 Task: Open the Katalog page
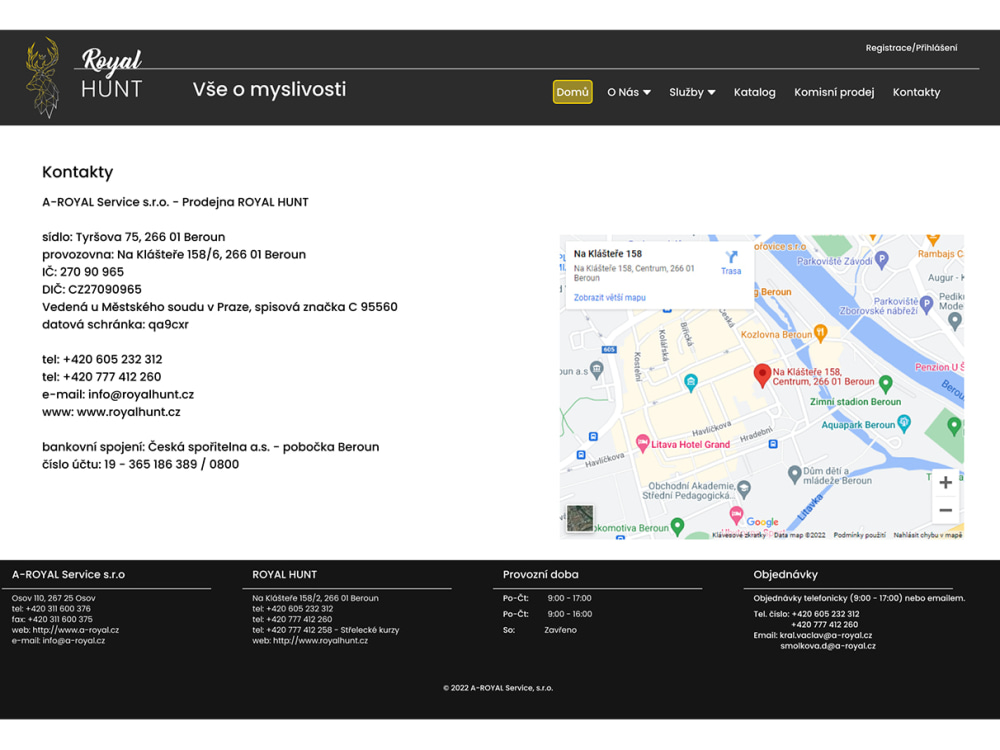[x=754, y=92]
